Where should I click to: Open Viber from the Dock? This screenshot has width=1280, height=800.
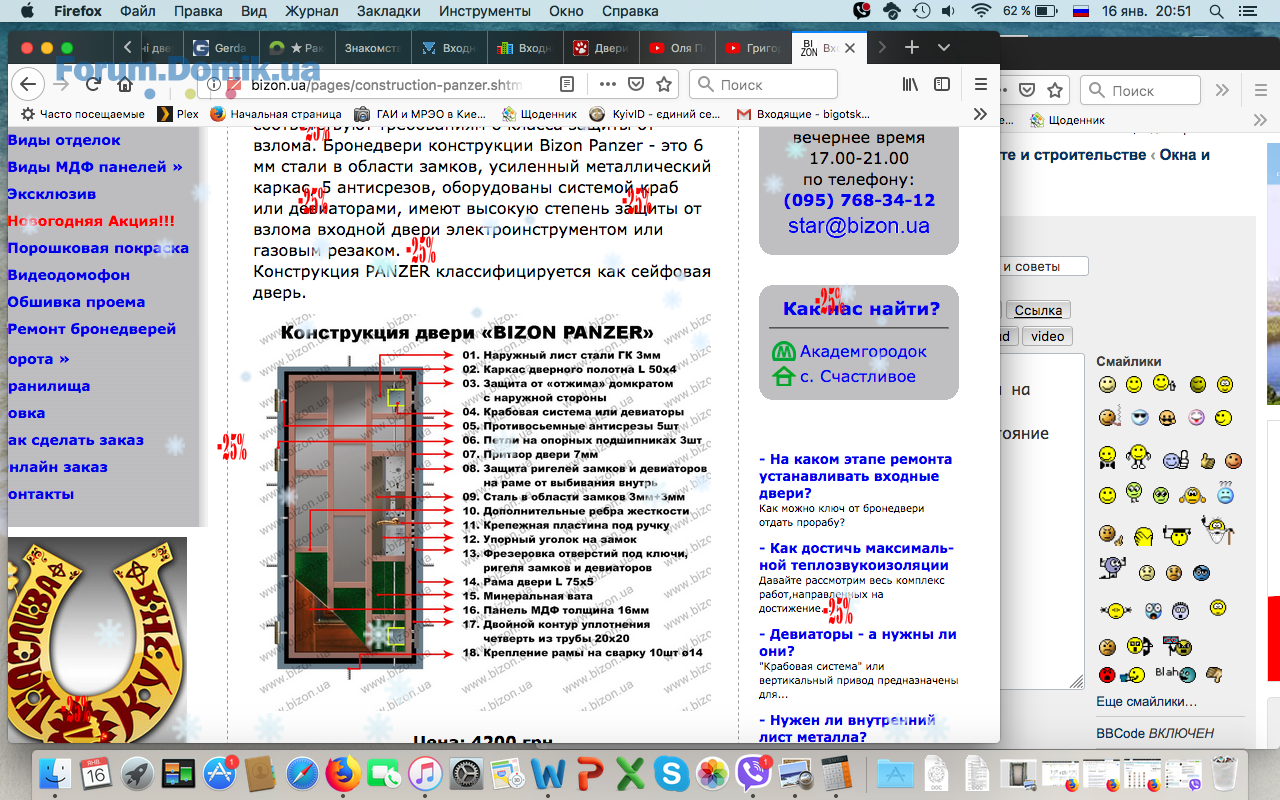coord(753,773)
